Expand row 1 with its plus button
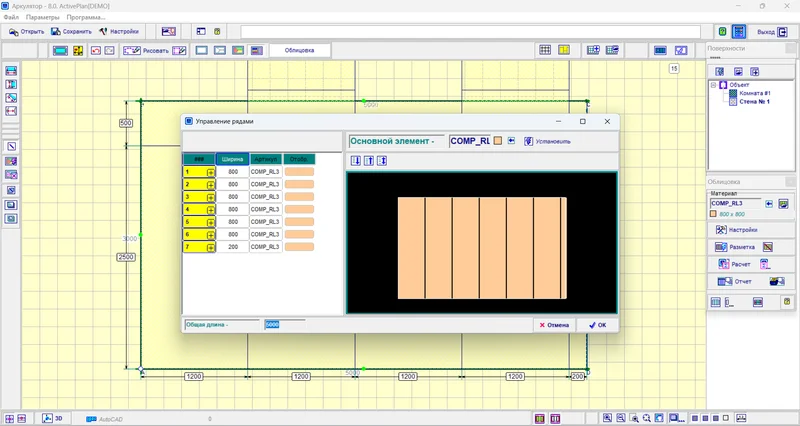This screenshot has width=800, height=426. [x=211, y=172]
